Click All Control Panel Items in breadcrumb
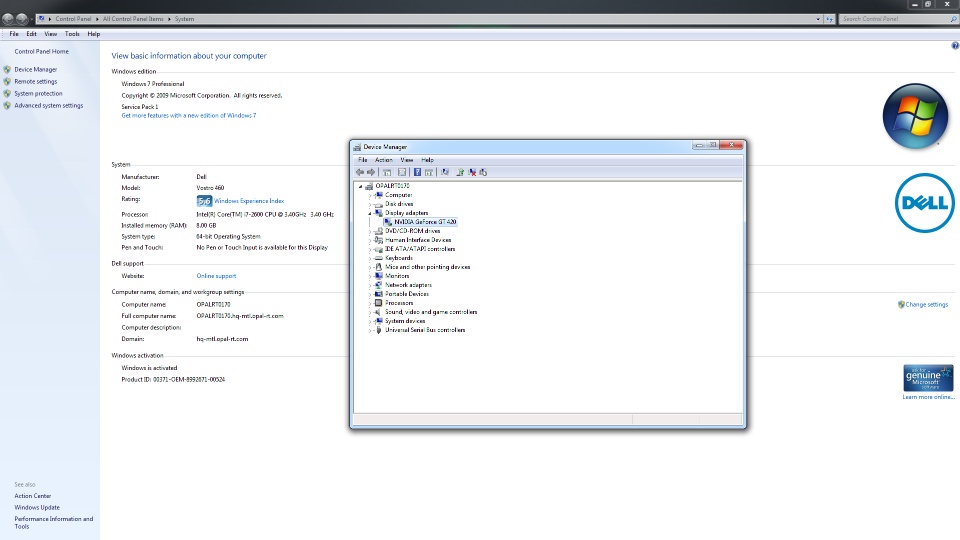Screen dimensions: 960x540 pyautogui.click(x=133, y=19)
